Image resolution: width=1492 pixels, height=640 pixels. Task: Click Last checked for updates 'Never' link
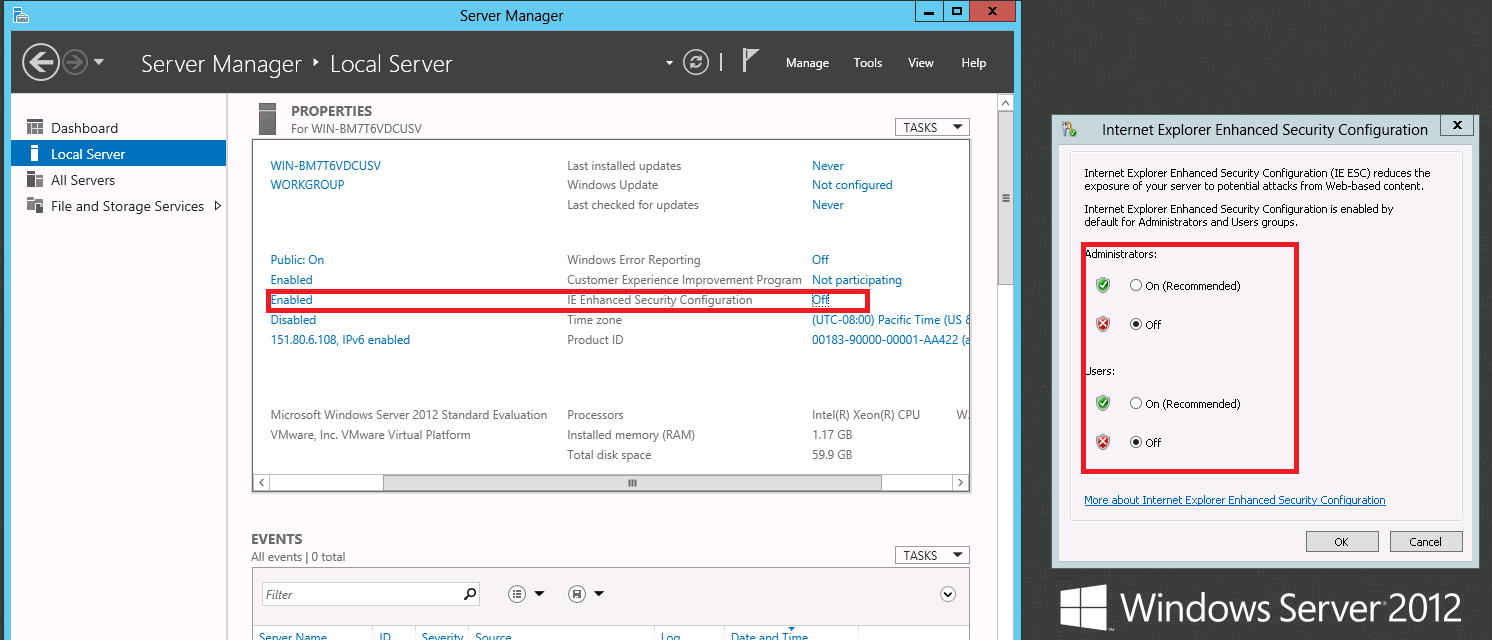(x=828, y=205)
